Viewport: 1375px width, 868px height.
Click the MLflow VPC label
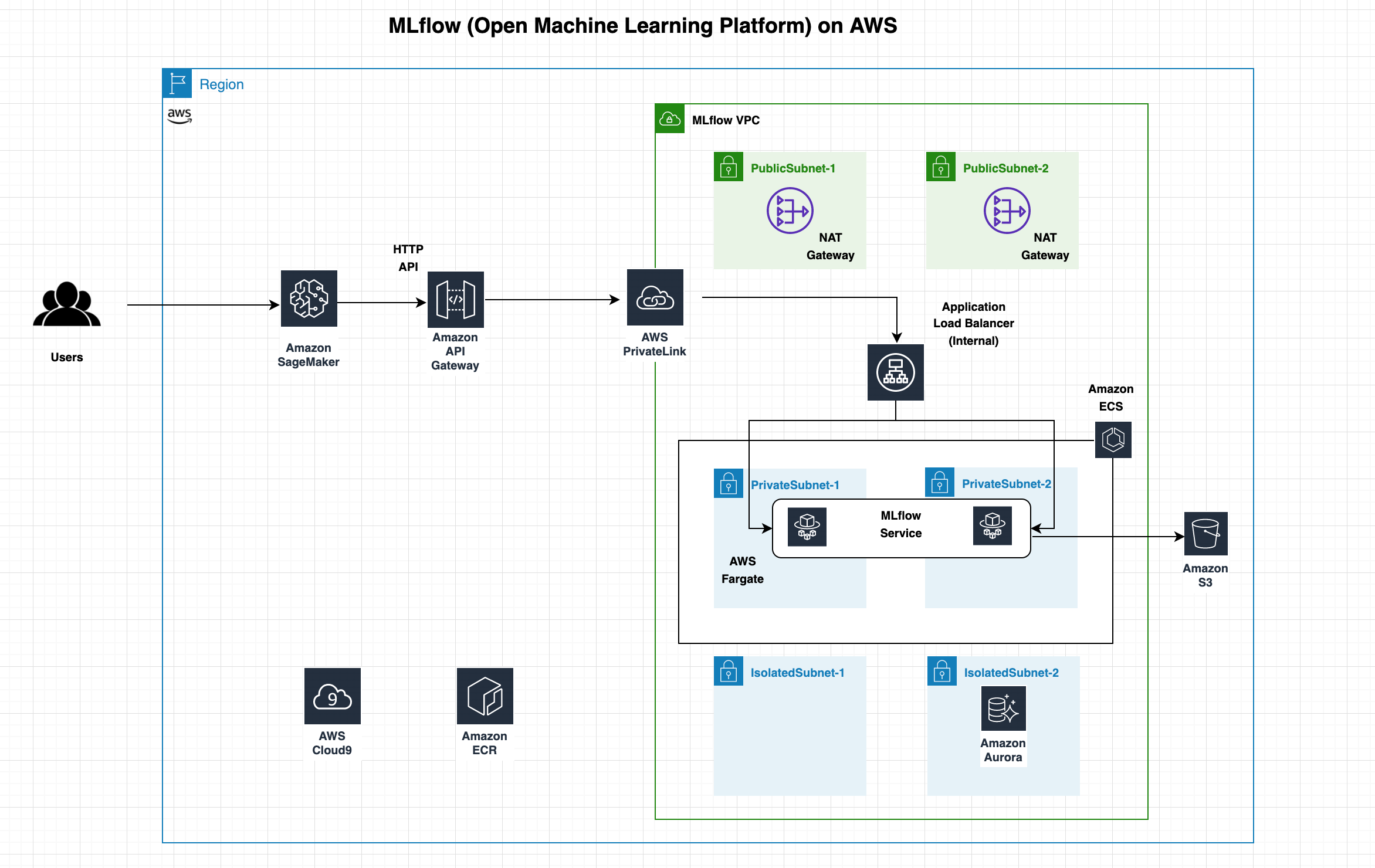pos(726,120)
